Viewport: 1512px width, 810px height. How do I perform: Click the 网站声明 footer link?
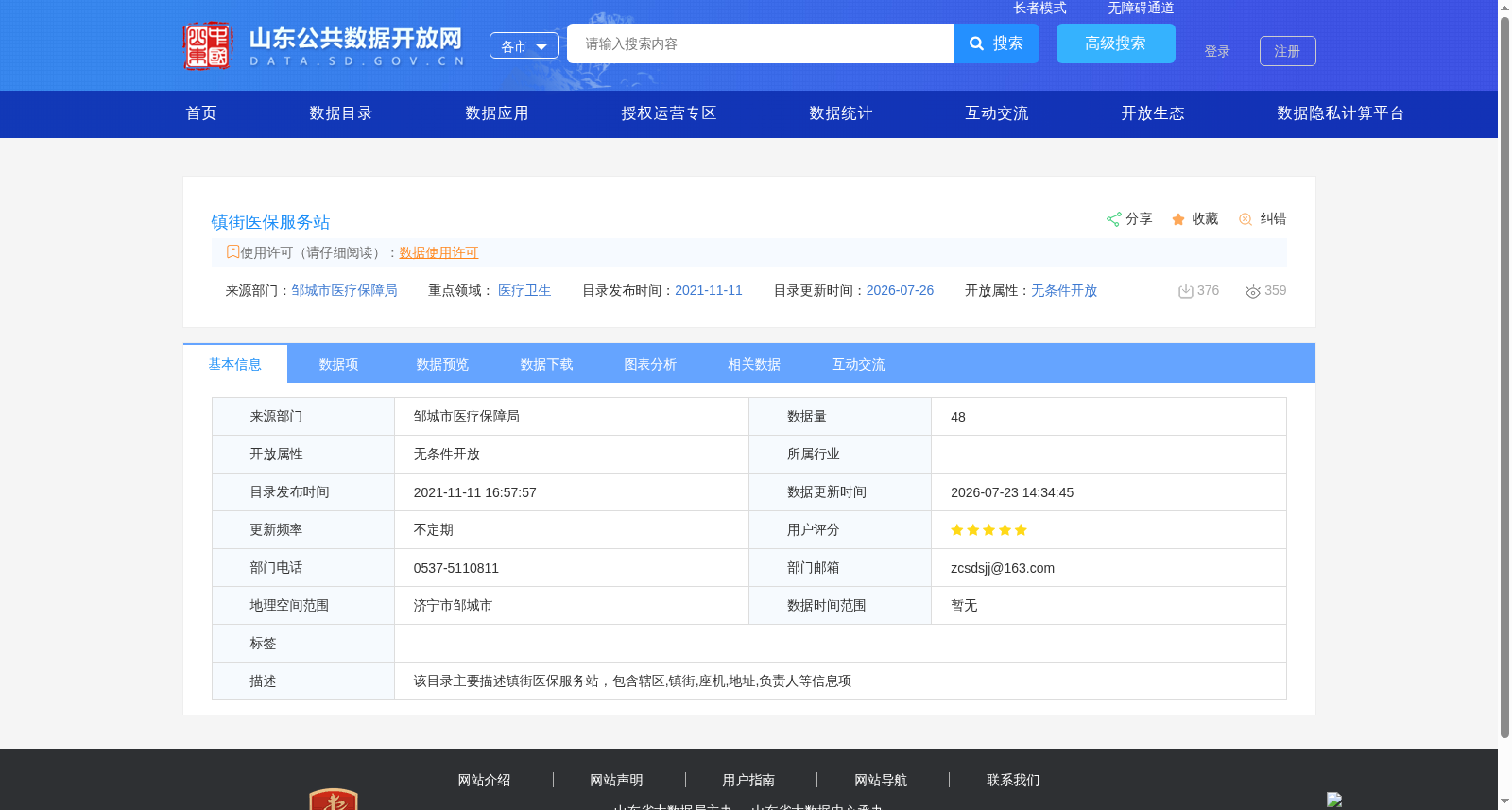616,780
